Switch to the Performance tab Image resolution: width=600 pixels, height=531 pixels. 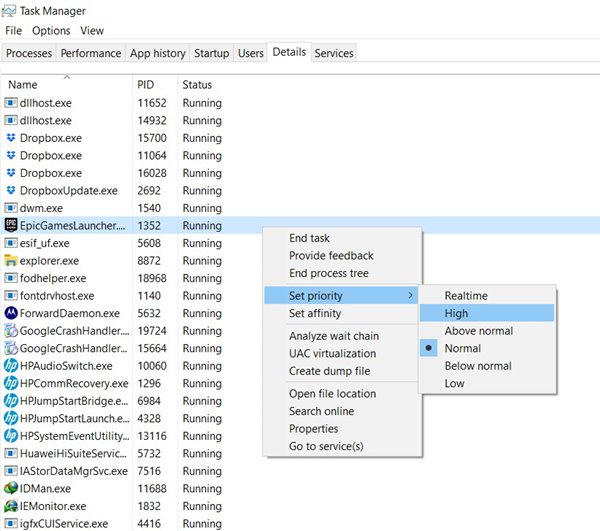click(x=91, y=53)
